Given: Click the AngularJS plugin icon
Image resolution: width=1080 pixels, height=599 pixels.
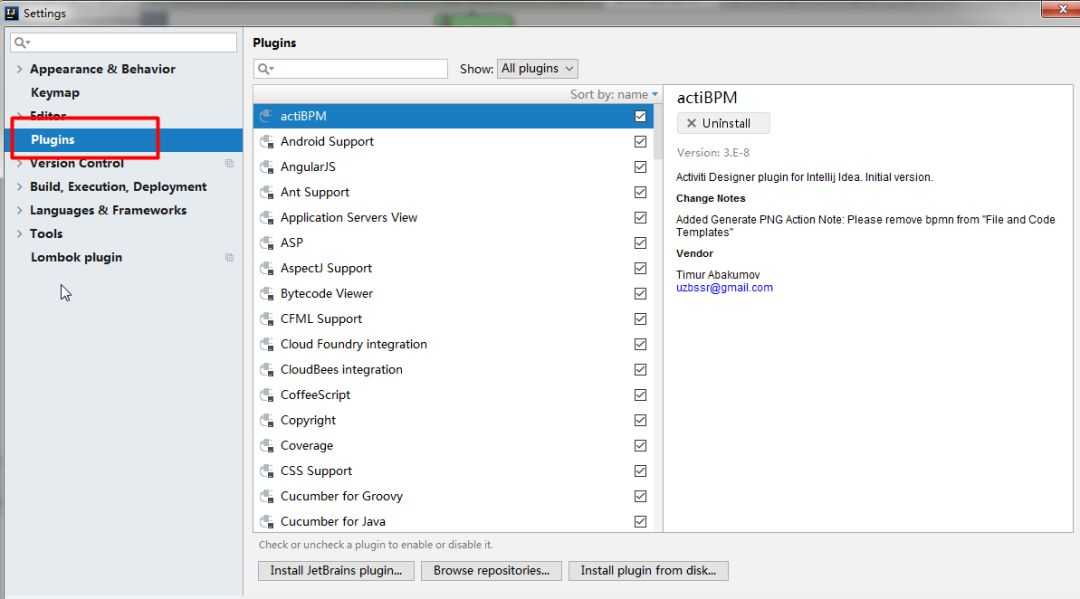Looking at the screenshot, I should point(267,167).
